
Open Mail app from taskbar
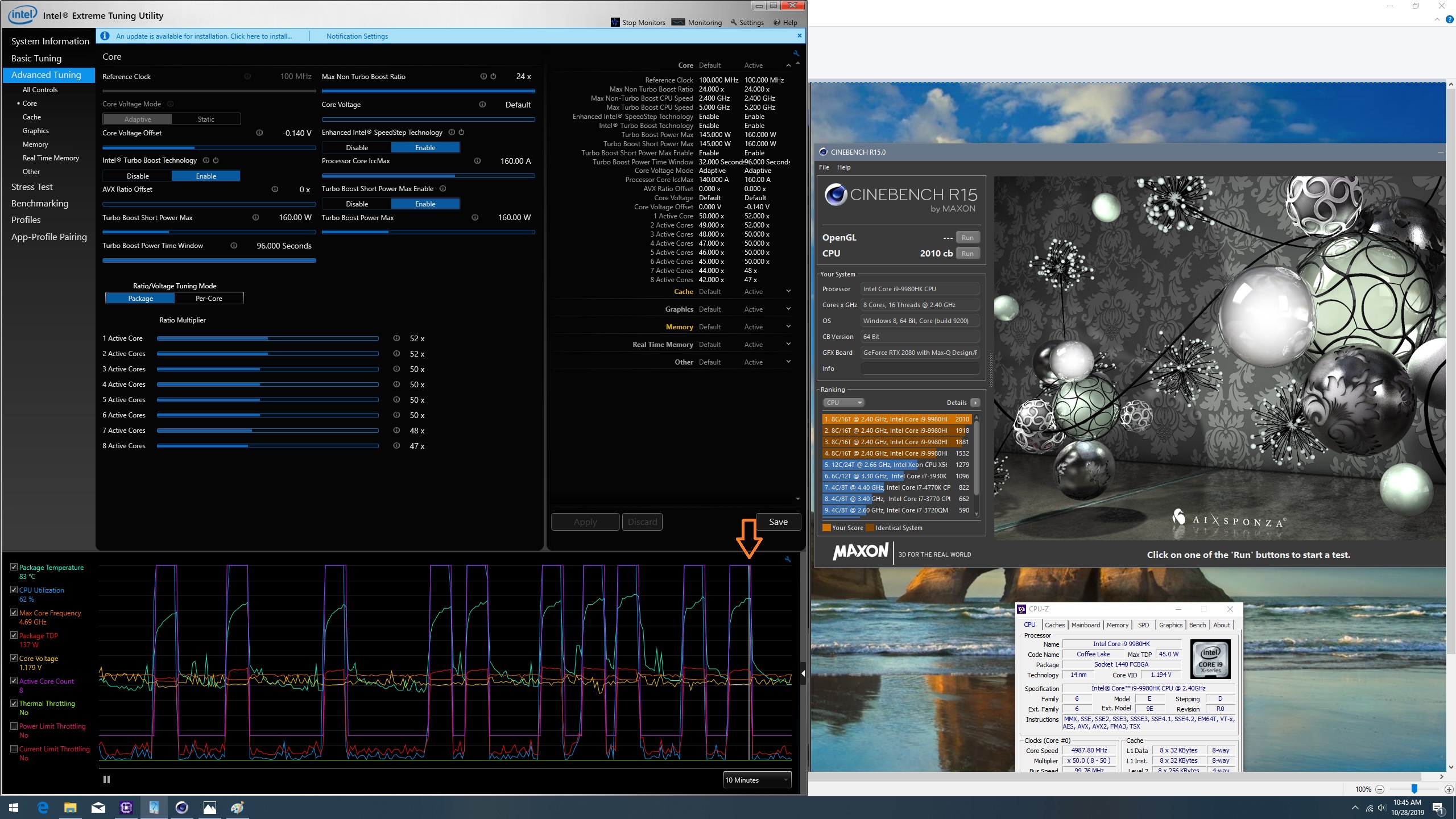tap(98, 808)
